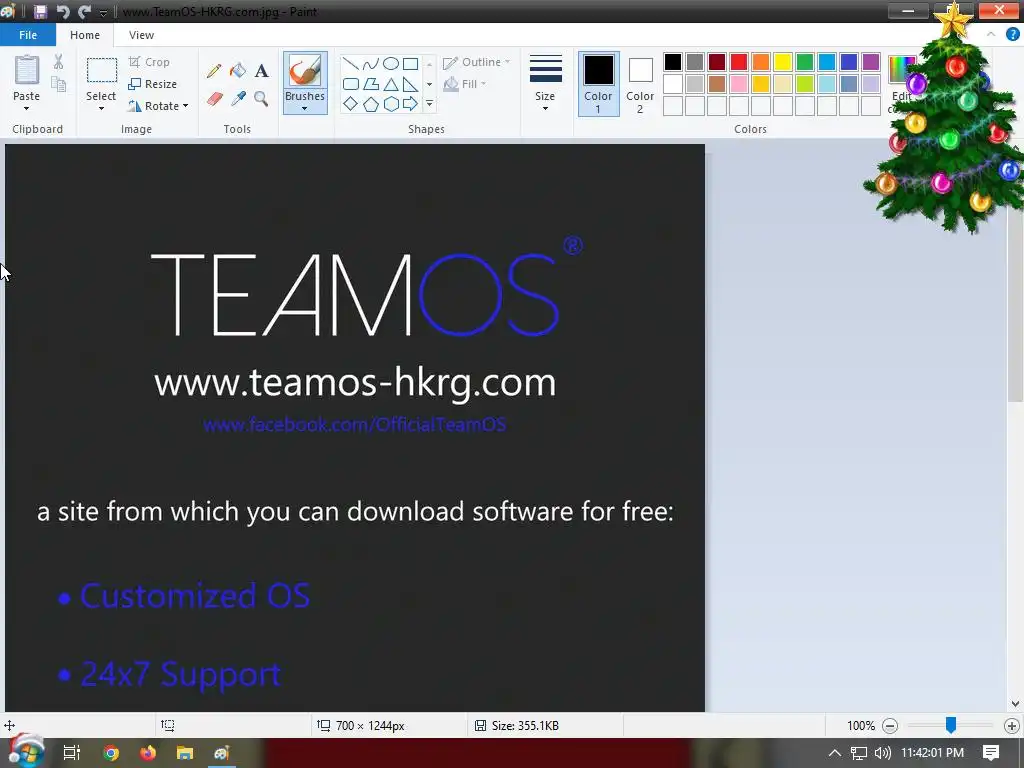Select the Fill with color bucket tool

(238, 71)
